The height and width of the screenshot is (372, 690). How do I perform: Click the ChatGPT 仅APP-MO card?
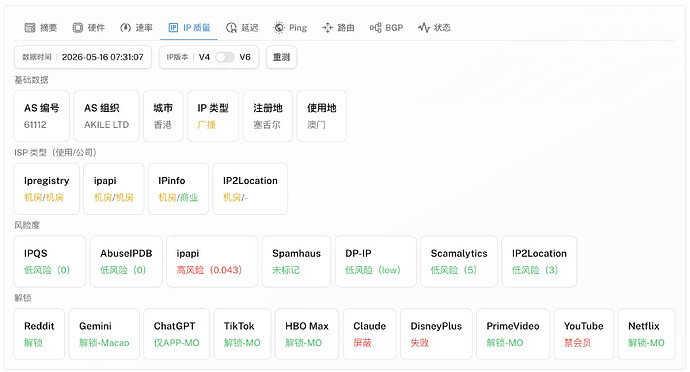point(176,334)
